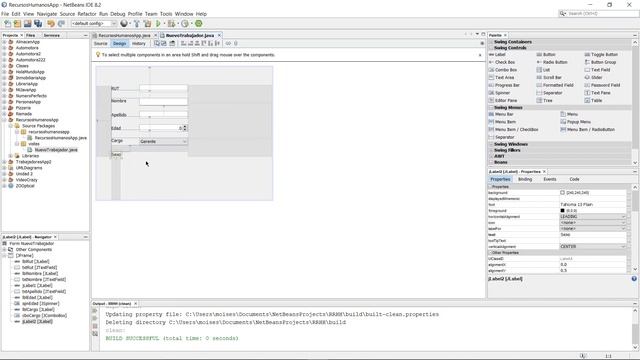Click the Redo toolbar icon
Screen dimensions: 640x360
coord(61,24)
